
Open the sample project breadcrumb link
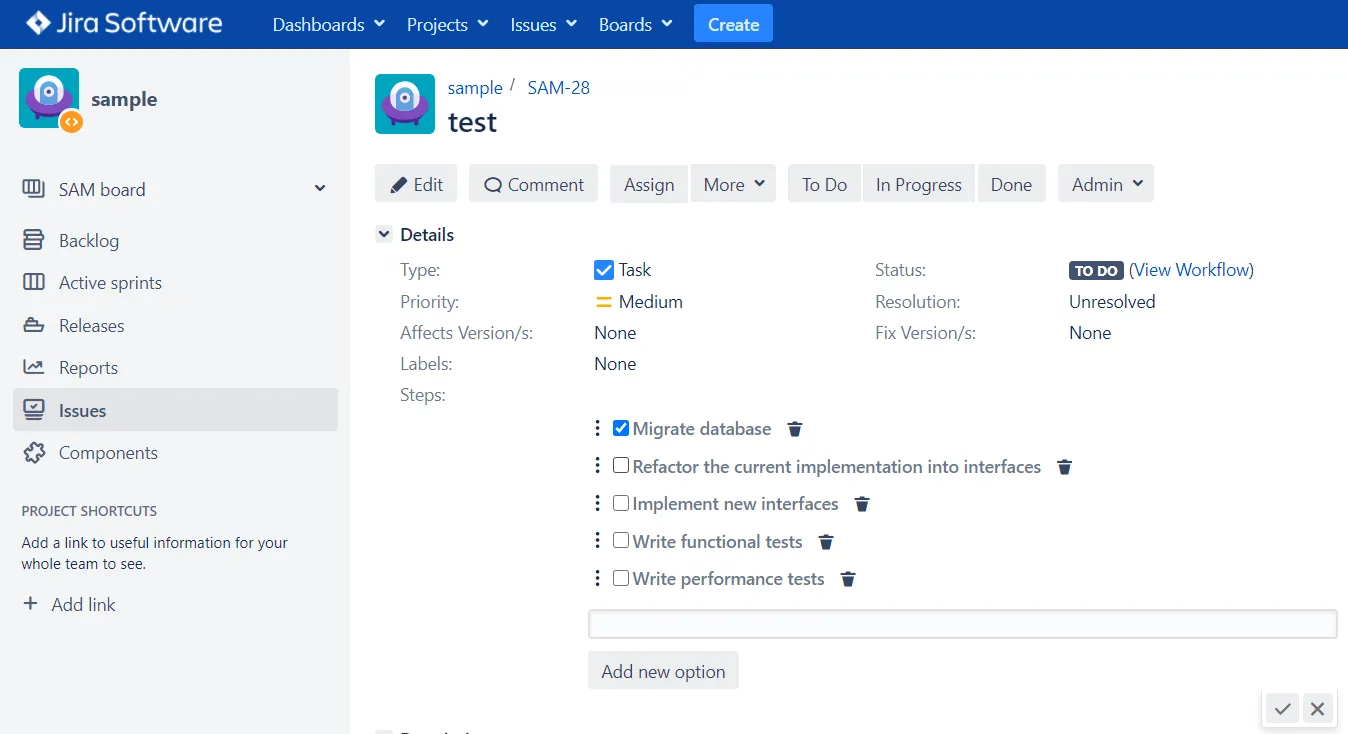(475, 87)
